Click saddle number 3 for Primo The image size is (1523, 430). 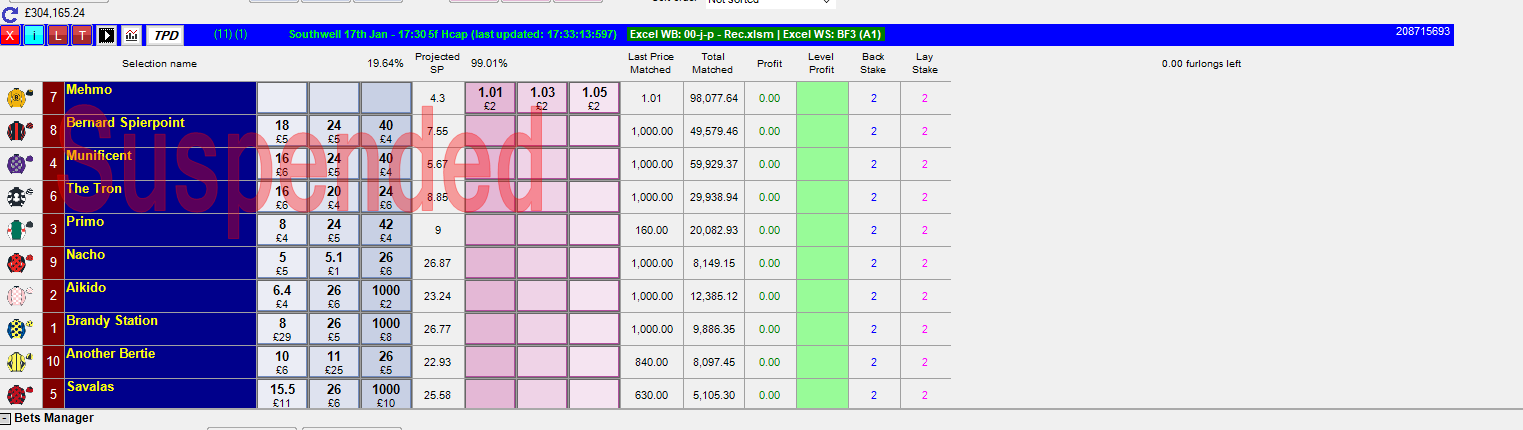point(53,230)
